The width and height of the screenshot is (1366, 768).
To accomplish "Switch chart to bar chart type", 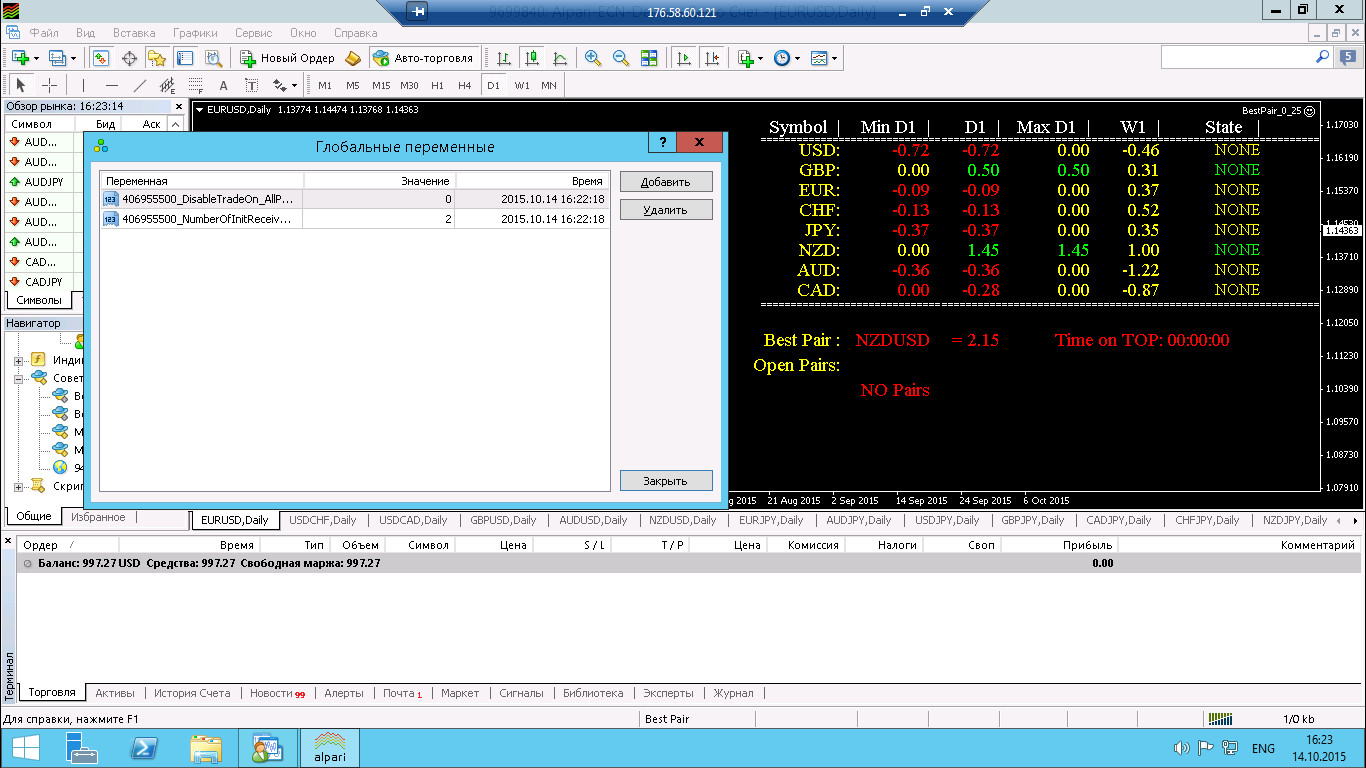I will (504, 58).
